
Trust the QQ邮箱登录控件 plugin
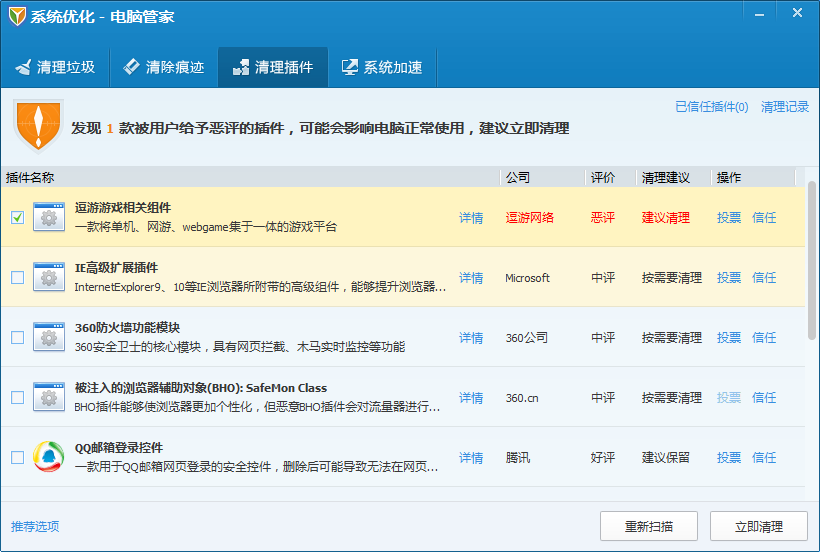click(764, 458)
